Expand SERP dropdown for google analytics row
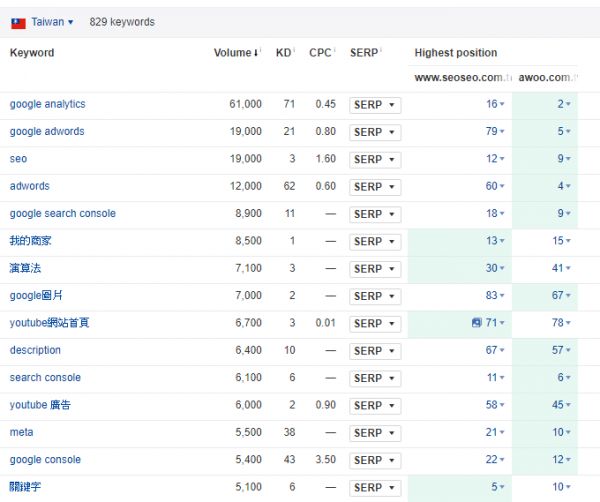This screenshot has width=600, height=502. click(x=375, y=105)
